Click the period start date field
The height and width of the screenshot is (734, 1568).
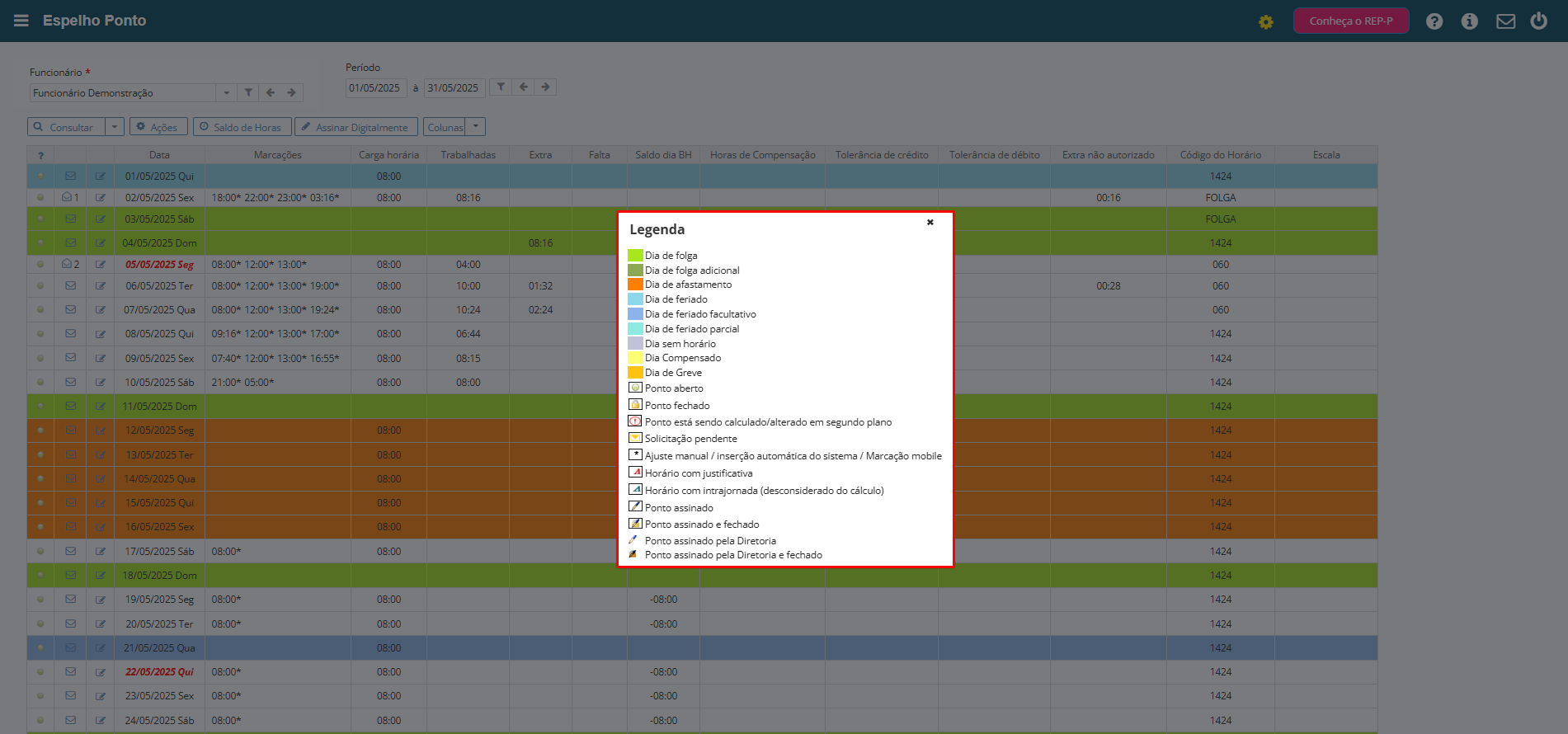coord(375,88)
